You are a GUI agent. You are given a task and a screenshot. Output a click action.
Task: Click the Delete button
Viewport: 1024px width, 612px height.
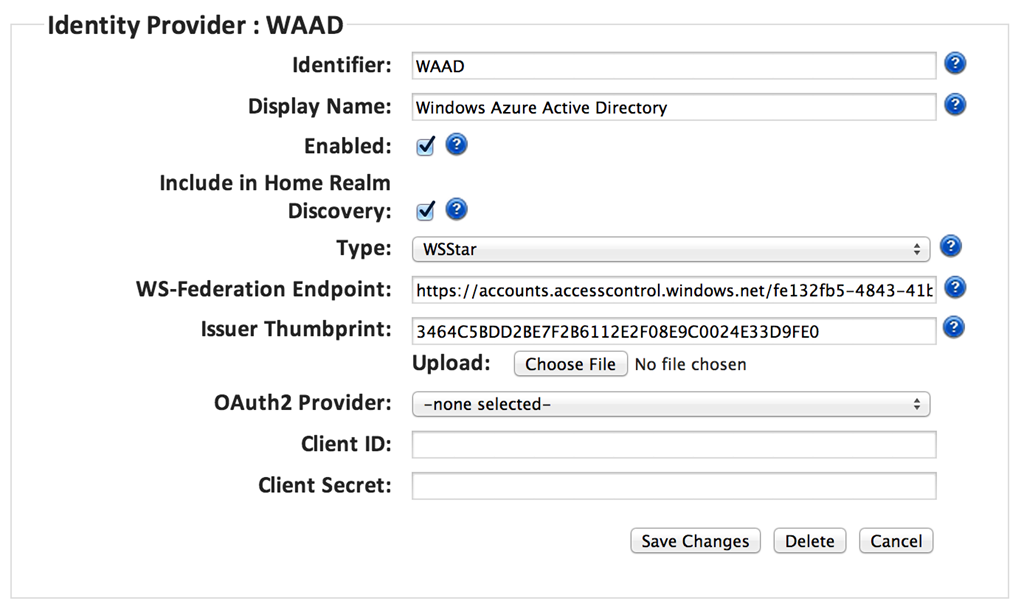tap(809, 541)
